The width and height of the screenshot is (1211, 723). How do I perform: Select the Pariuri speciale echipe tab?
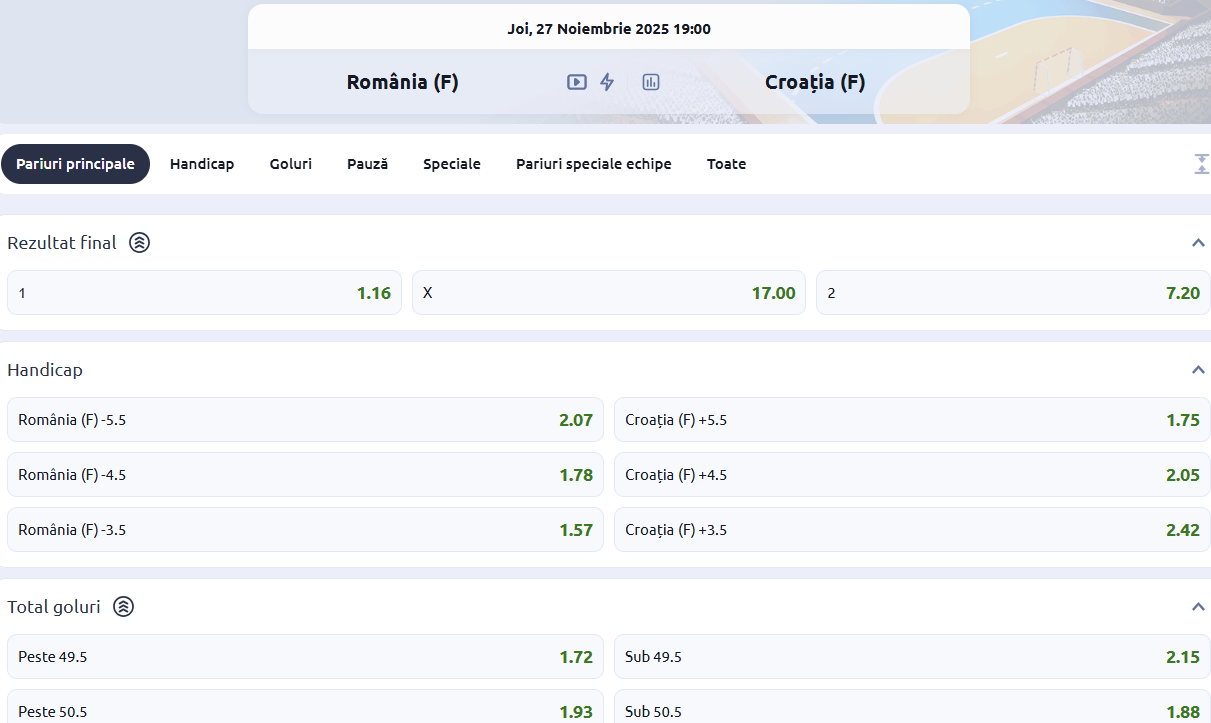pyautogui.click(x=593, y=164)
